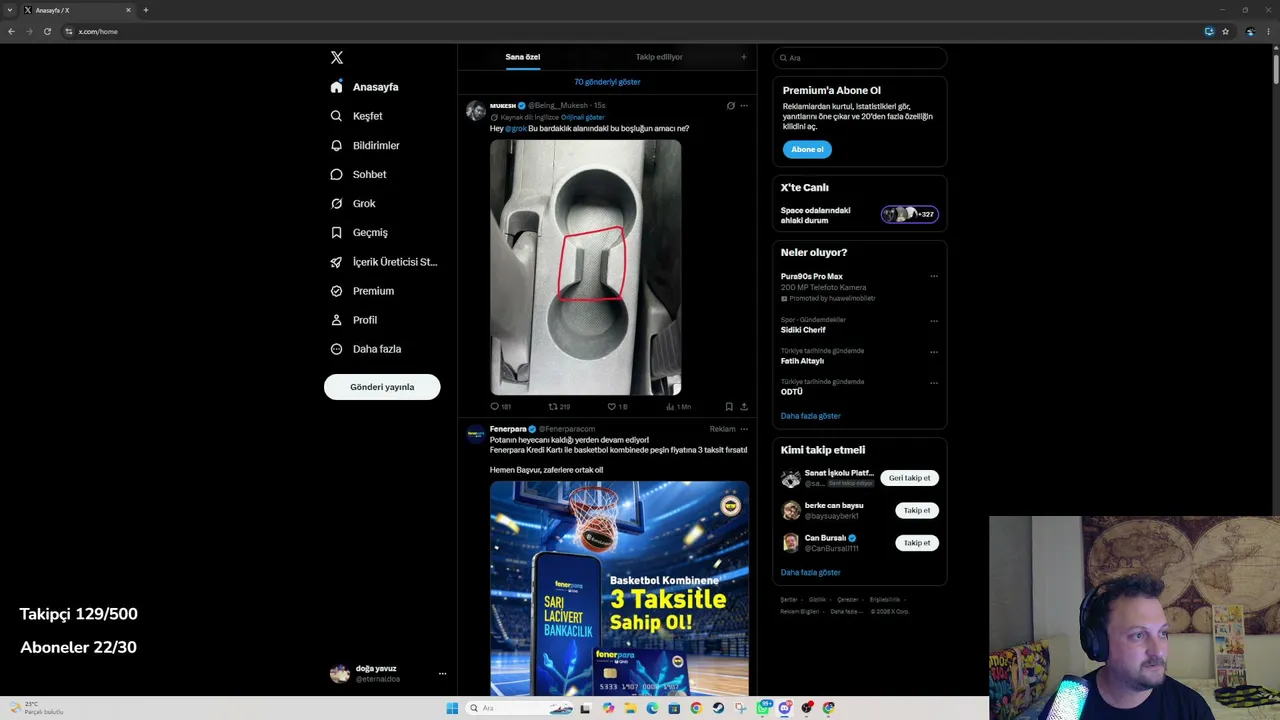
Task: Show more trends under Neler oluyor
Action: [810, 416]
